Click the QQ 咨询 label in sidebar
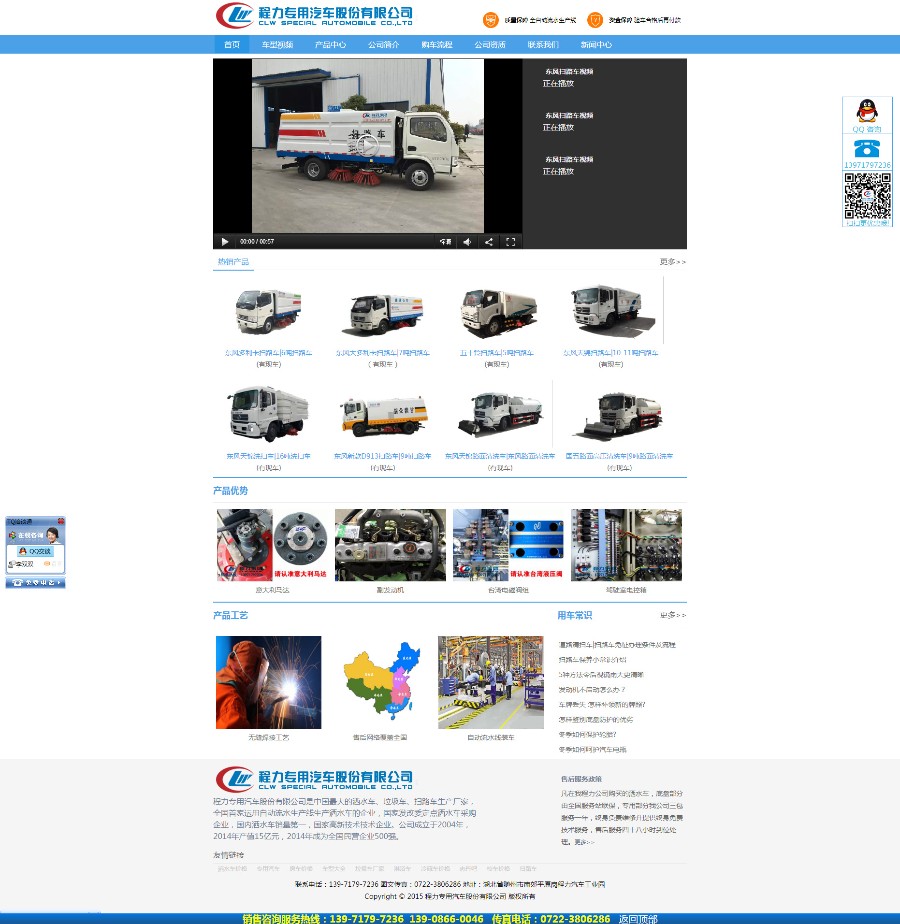900x924 pixels. pos(867,130)
